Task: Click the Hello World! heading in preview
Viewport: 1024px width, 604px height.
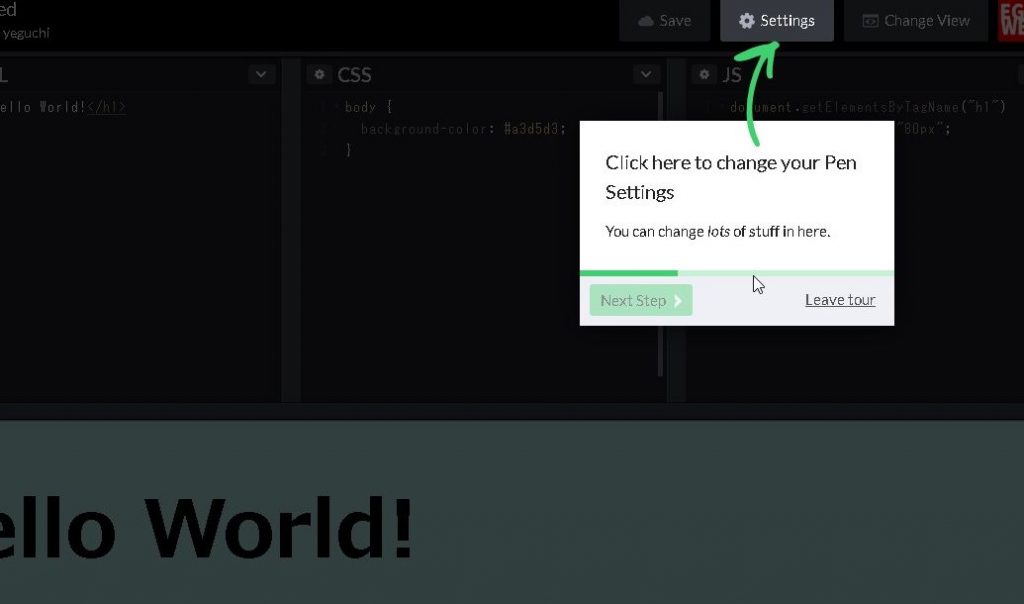Action: pos(205,526)
